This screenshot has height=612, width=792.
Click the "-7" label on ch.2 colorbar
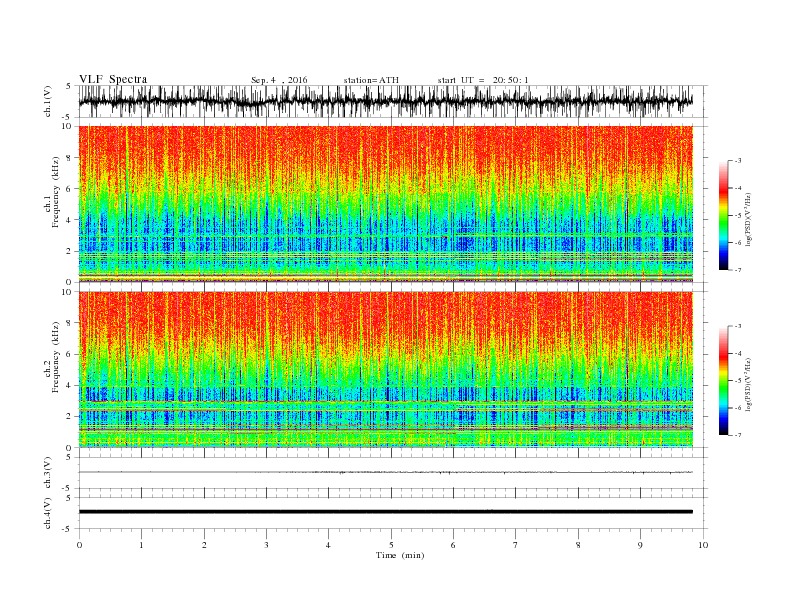(737, 435)
